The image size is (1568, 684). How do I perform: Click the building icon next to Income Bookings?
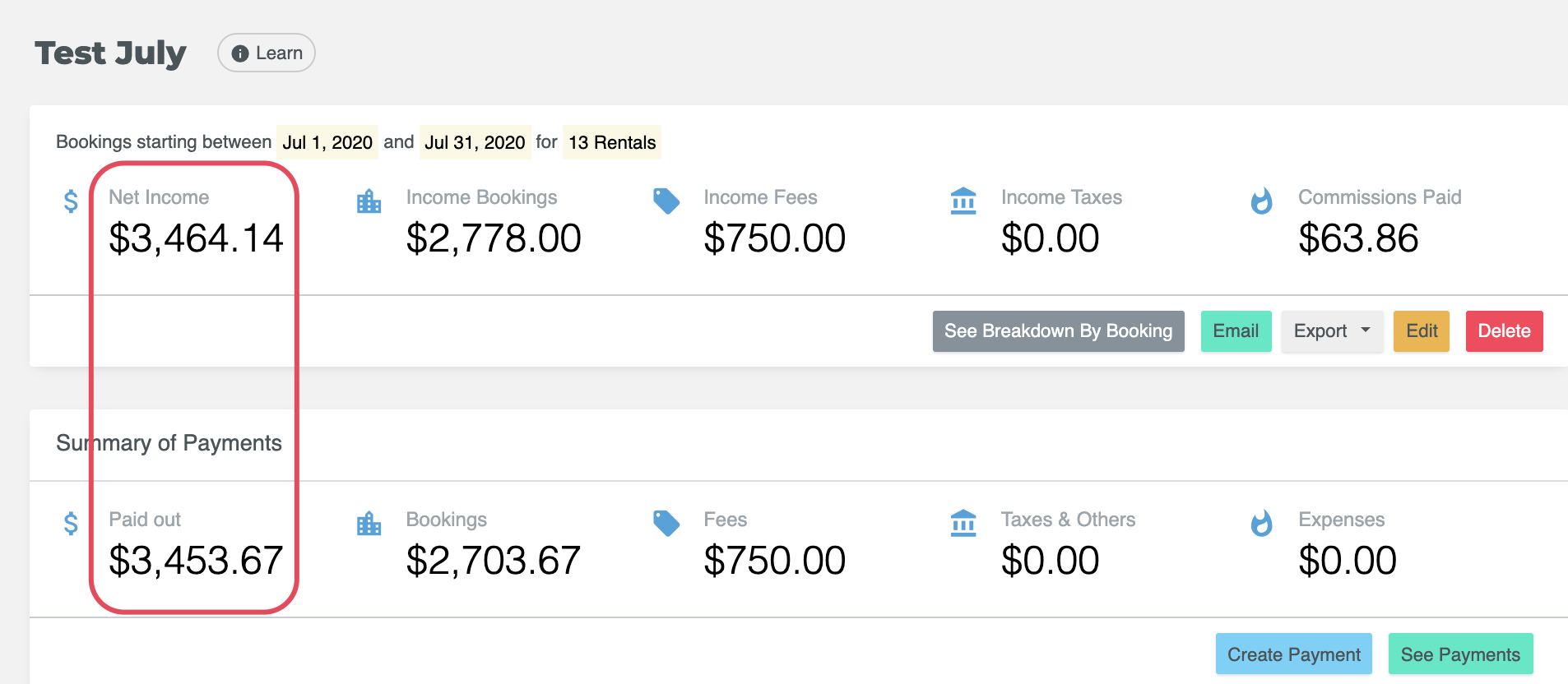pos(369,201)
